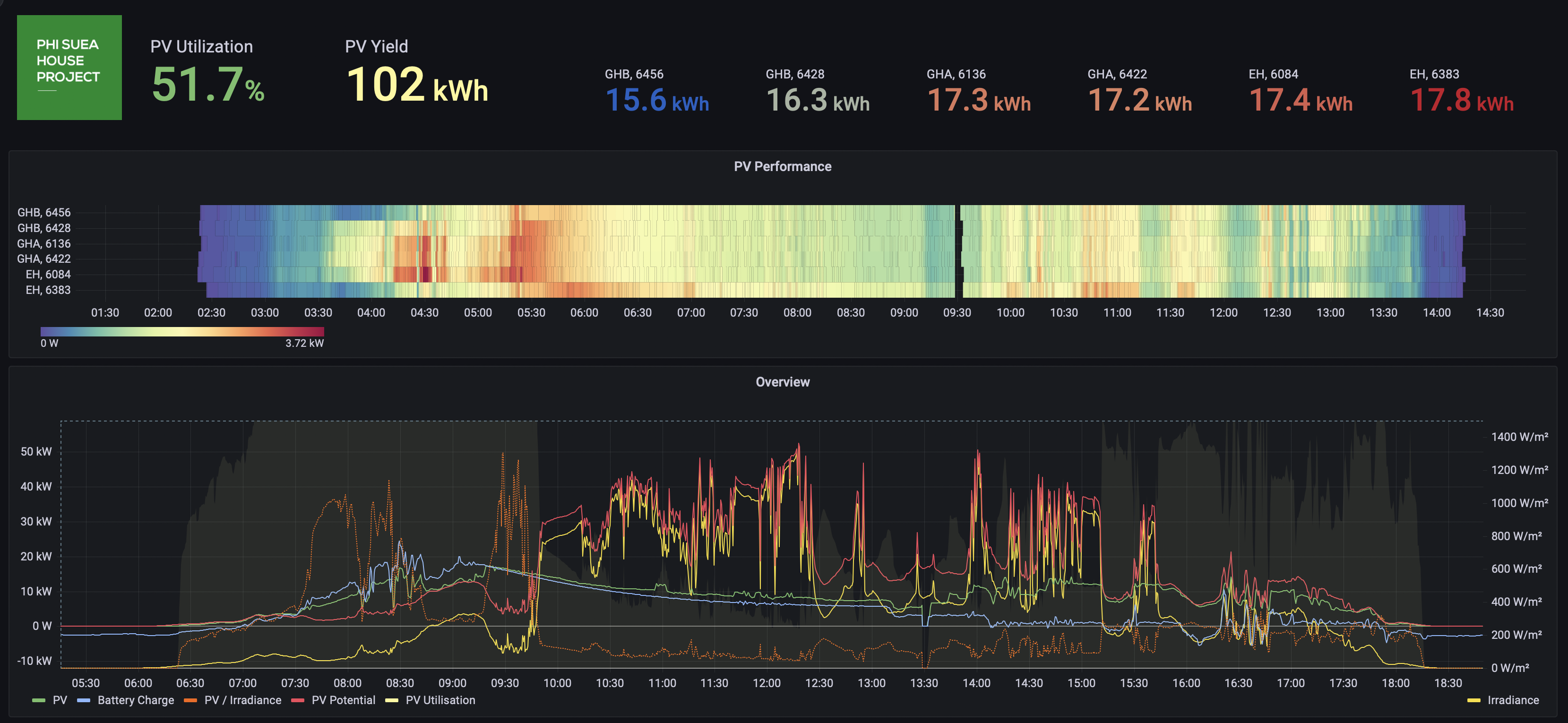1568x723 pixels.
Task: Click the PV Yield panel title
Action: coord(376,47)
